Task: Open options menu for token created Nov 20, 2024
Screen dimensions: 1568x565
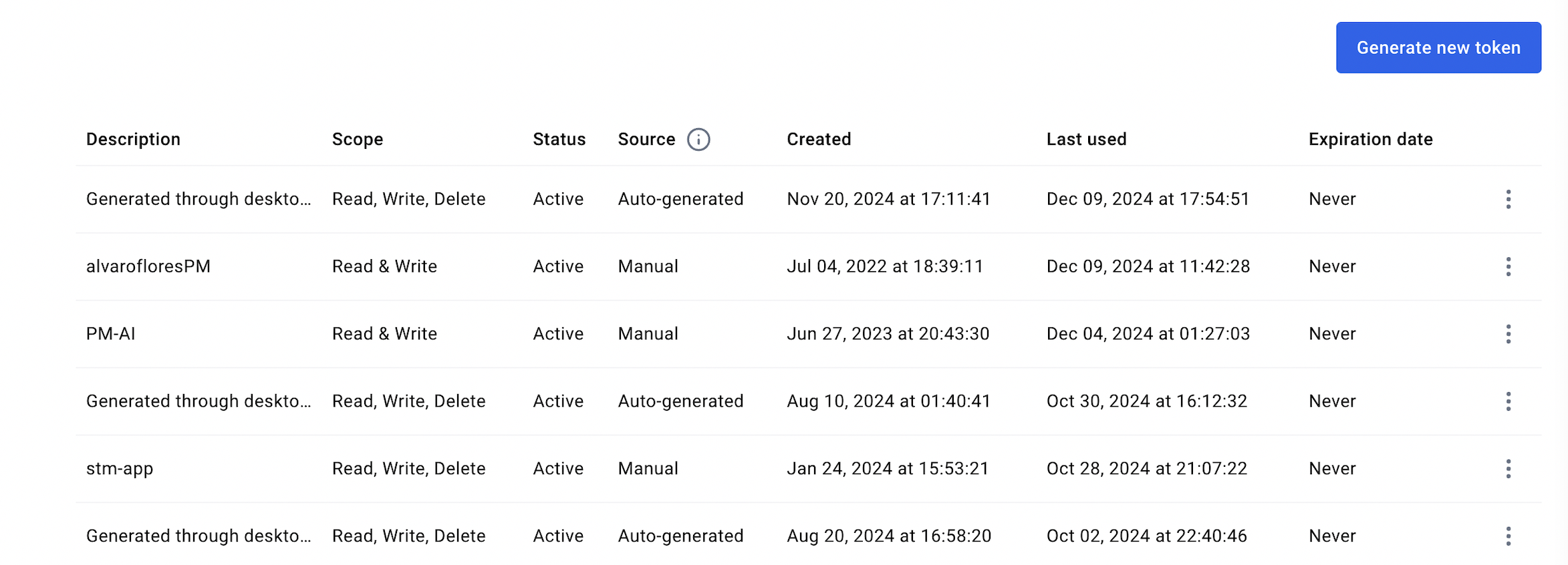Action: point(1509,199)
